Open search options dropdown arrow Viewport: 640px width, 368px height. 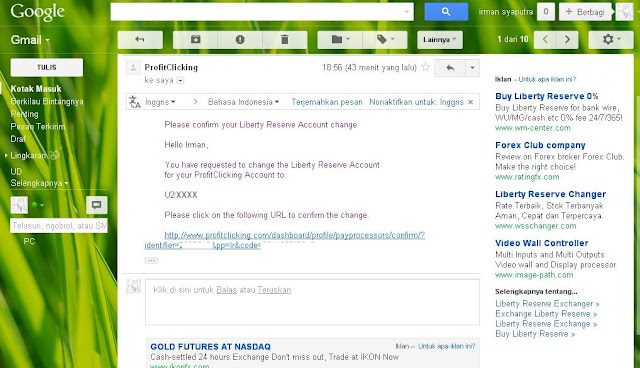click(407, 12)
